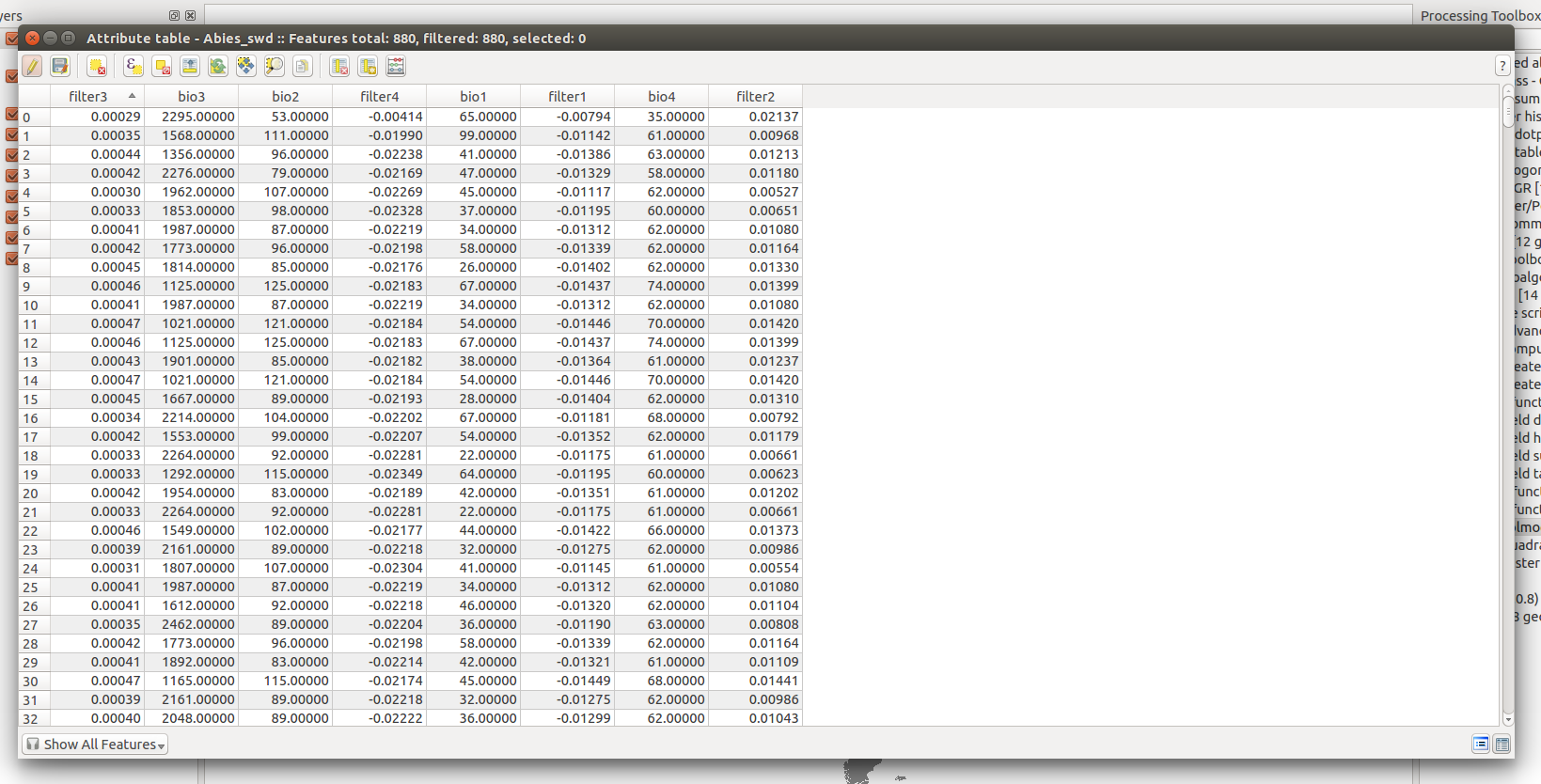Click cell 2462.00000 in row 27
Image resolution: width=1541 pixels, height=784 pixels.
[x=191, y=624]
